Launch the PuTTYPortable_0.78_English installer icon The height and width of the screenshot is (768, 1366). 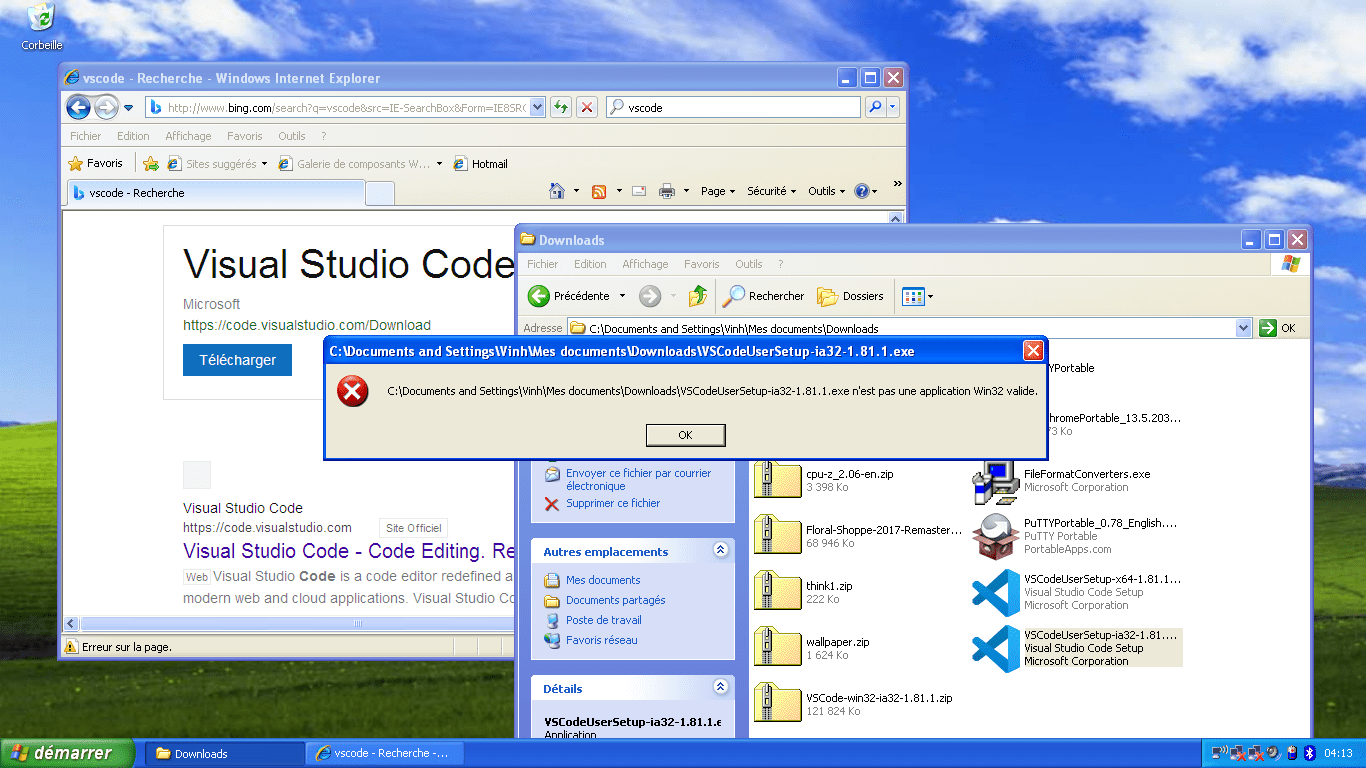pyautogui.click(x=994, y=536)
